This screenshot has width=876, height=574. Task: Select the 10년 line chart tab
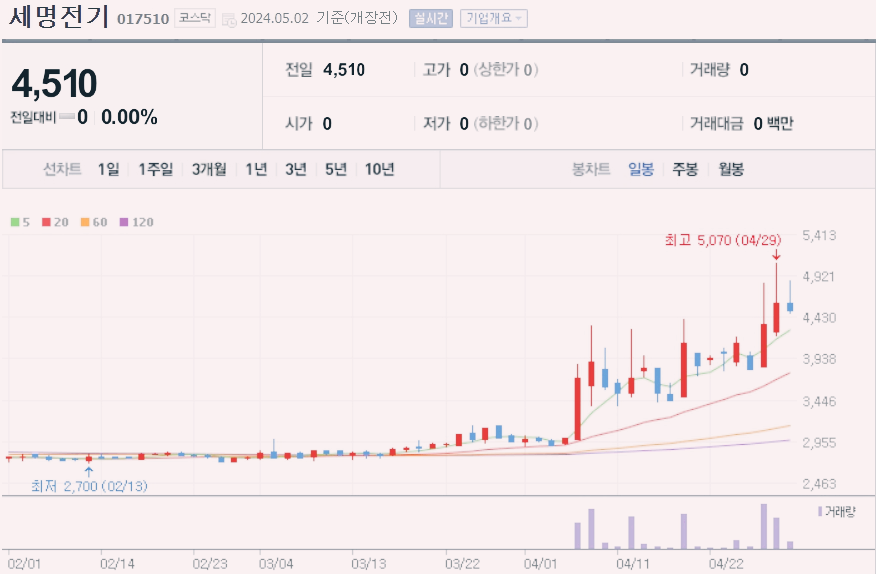pos(379,169)
